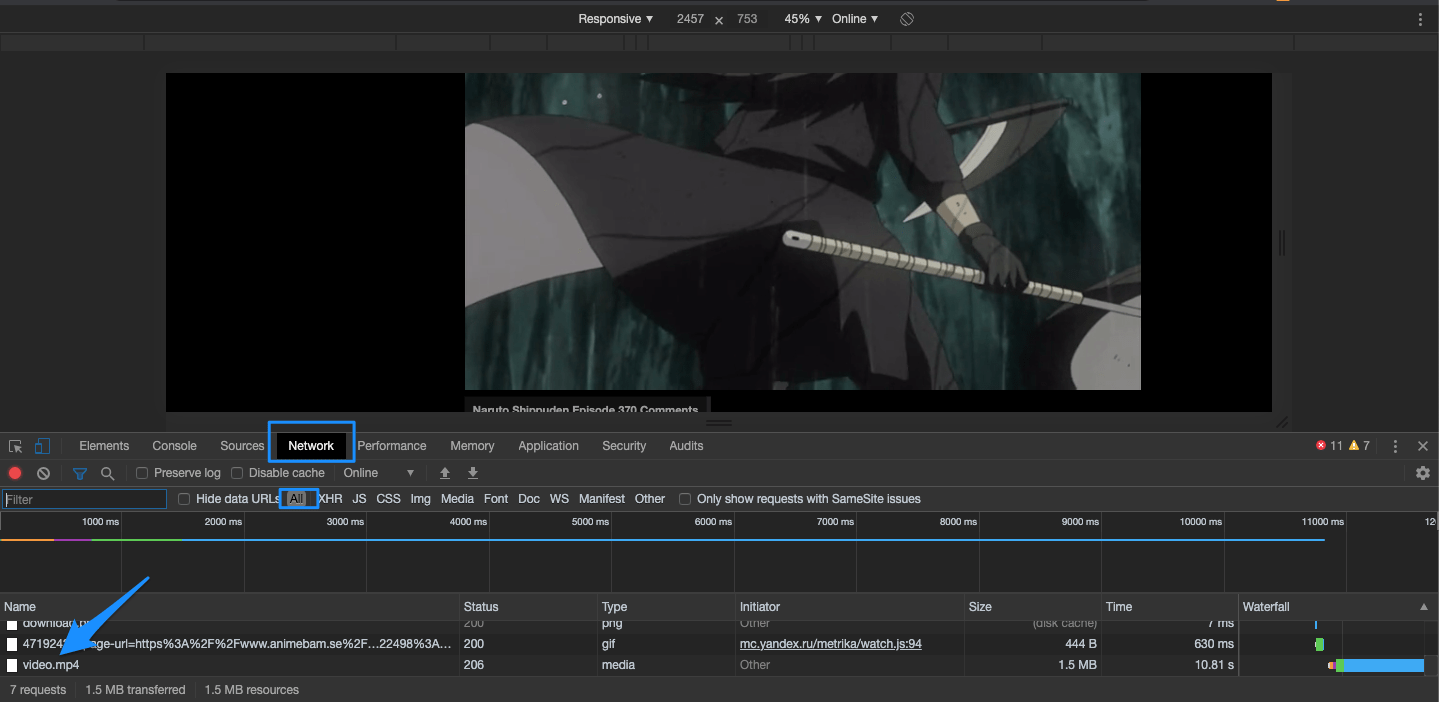Image resolution: width=1439 pixels, height=702 pixels.
Task: Tick the checkbox beside video.mp4
Action: 12,665
